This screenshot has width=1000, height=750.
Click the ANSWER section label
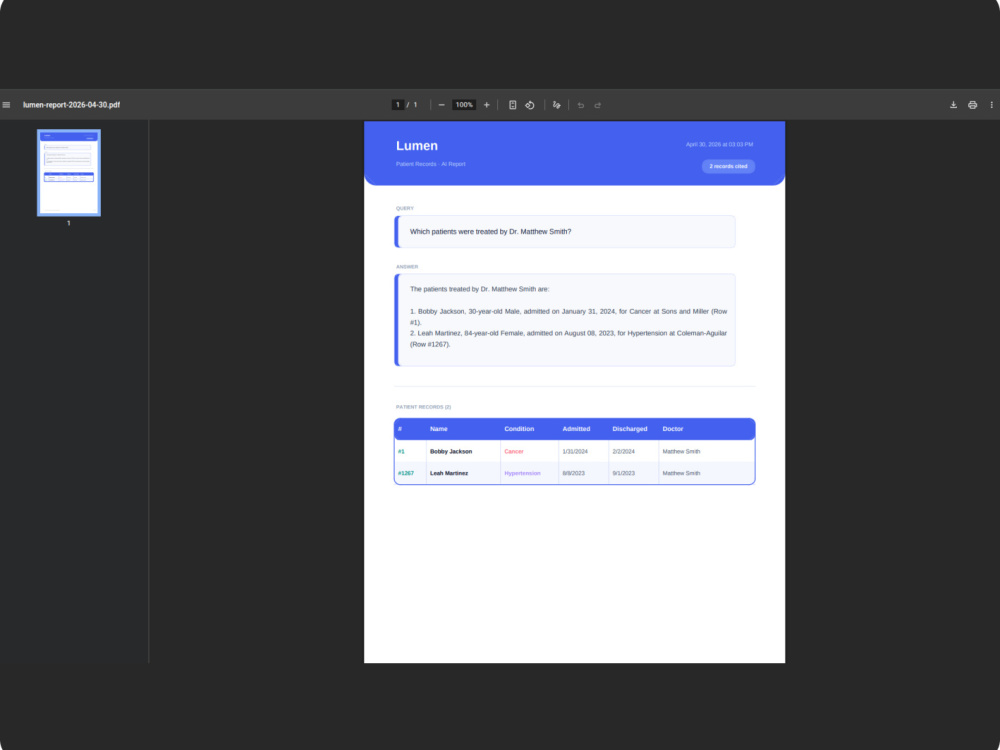(407, 267)
